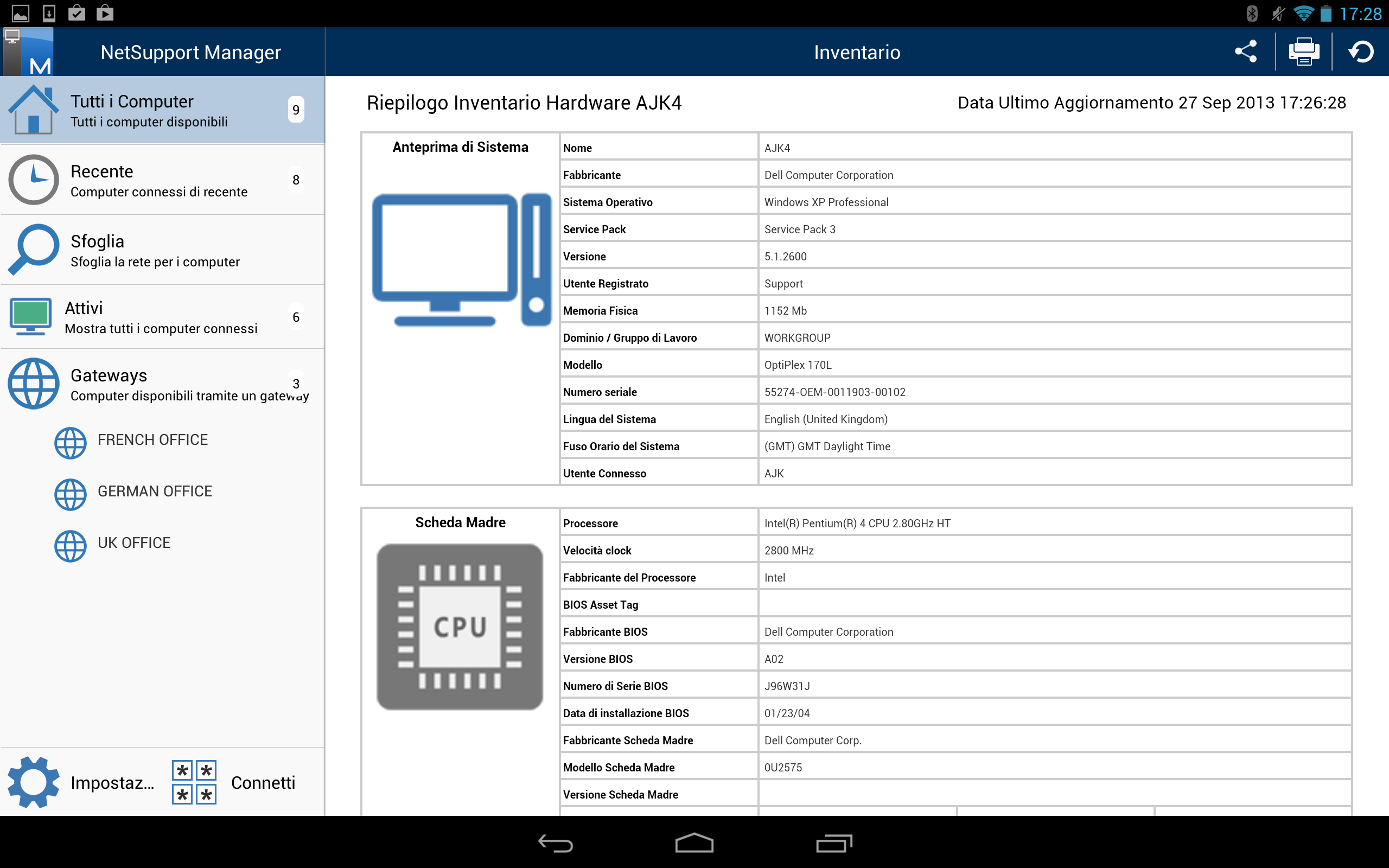This screenshot has height=868, width=1389.
Task: Tap Riepilogo Inventario Hardware AJK4 heading
Action: 524,103
